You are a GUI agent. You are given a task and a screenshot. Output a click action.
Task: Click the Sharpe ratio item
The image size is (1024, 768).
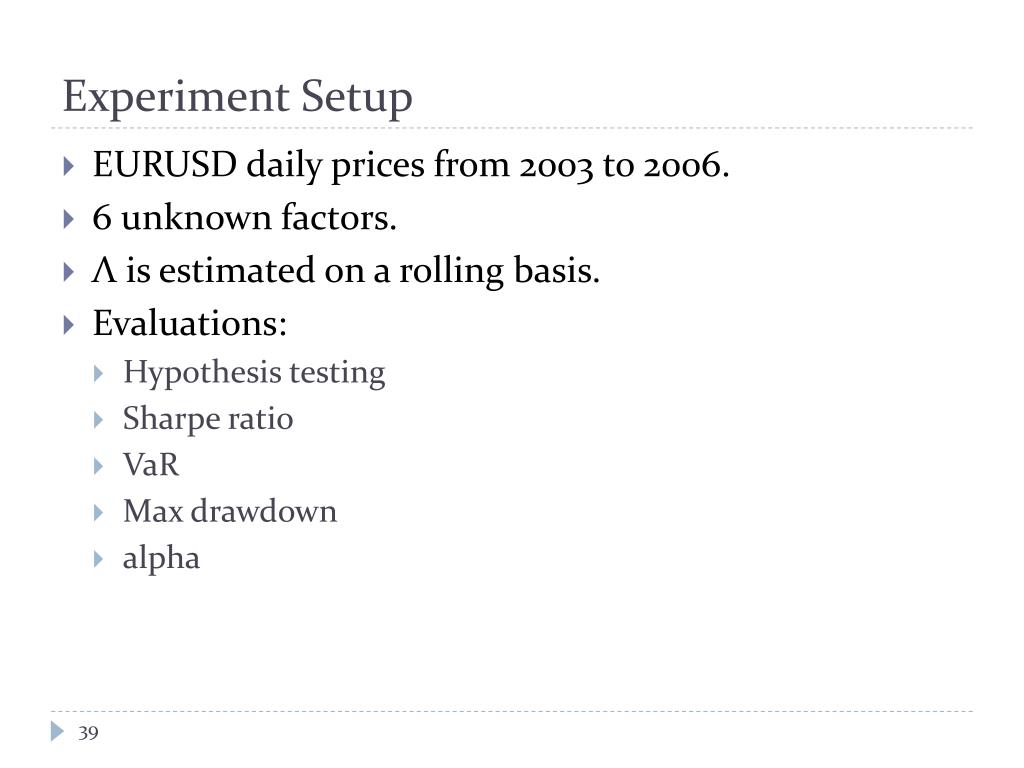[208, 420]
